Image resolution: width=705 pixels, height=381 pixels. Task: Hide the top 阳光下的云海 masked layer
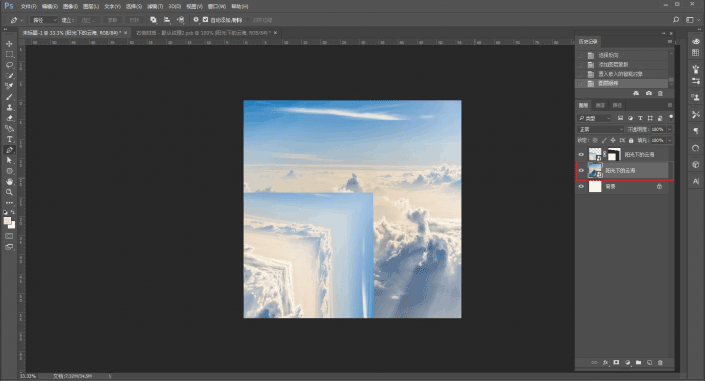(581, 154)
